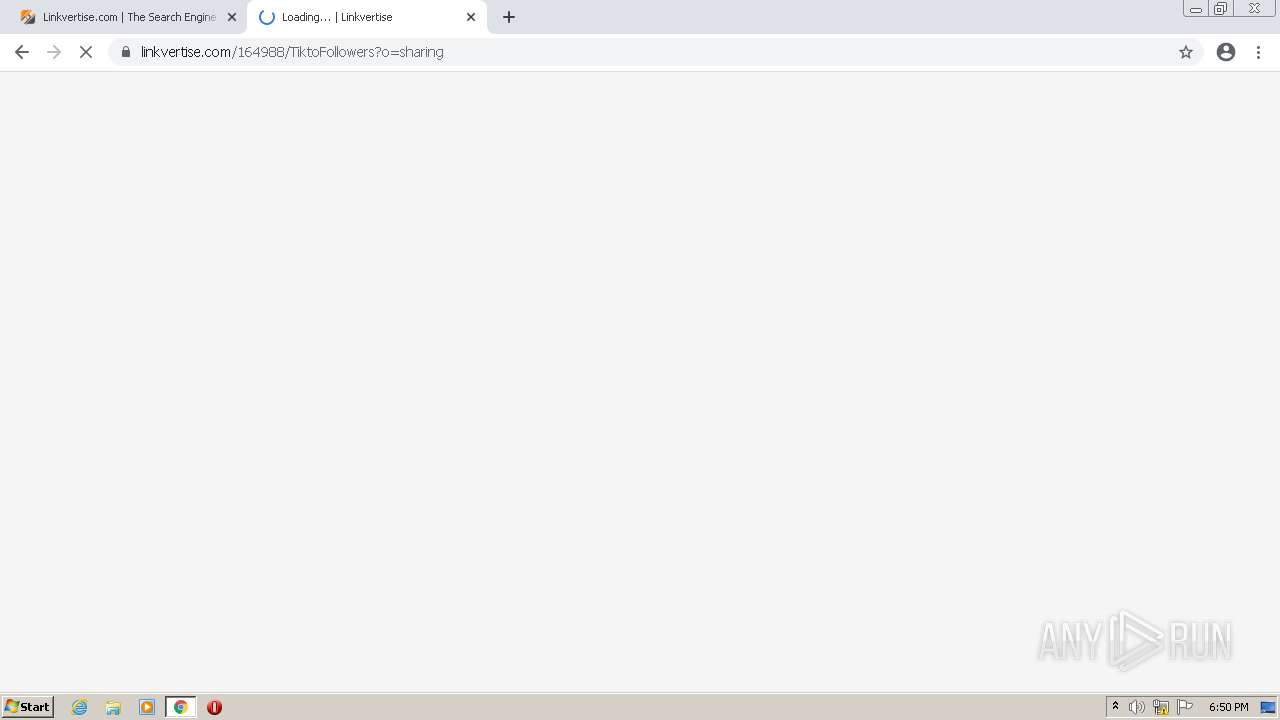Show desktop using the tray corner button
1280x720 pixels.
pos(1268,707)
